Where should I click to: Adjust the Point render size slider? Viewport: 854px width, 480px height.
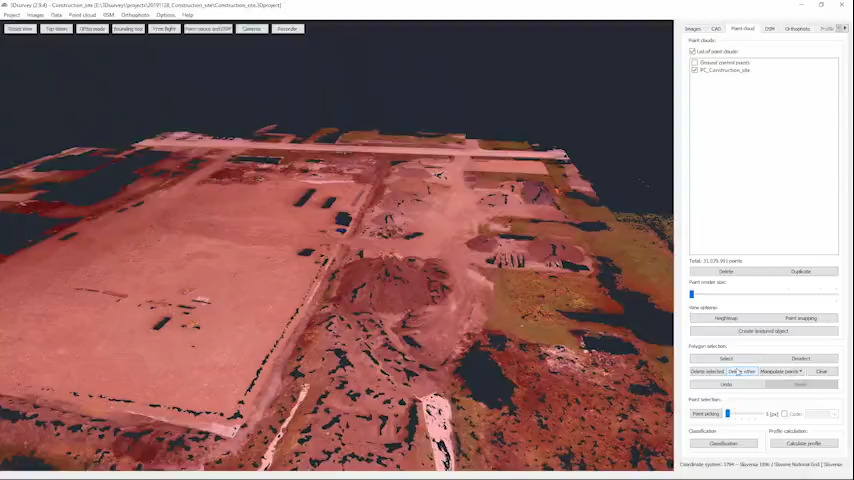click(692, 294)
